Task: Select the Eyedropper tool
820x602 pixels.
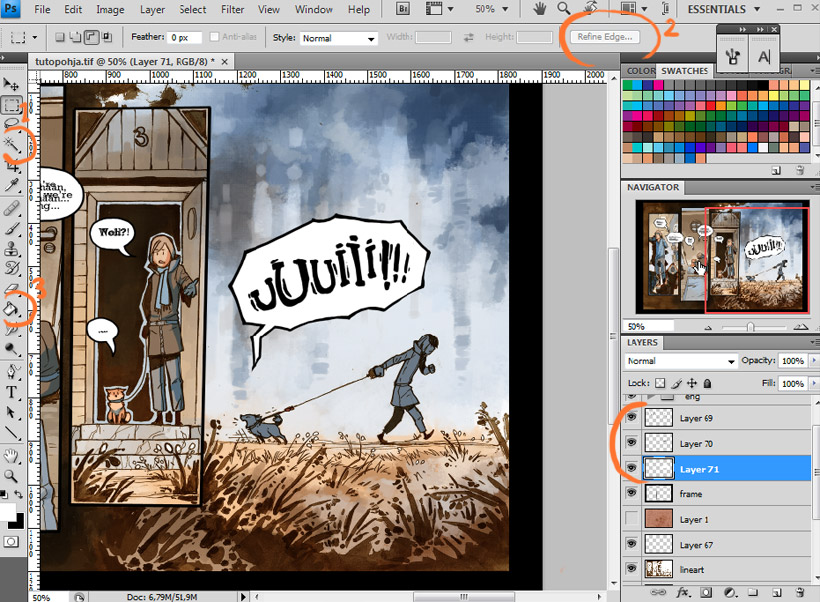Action: point(11,186)
